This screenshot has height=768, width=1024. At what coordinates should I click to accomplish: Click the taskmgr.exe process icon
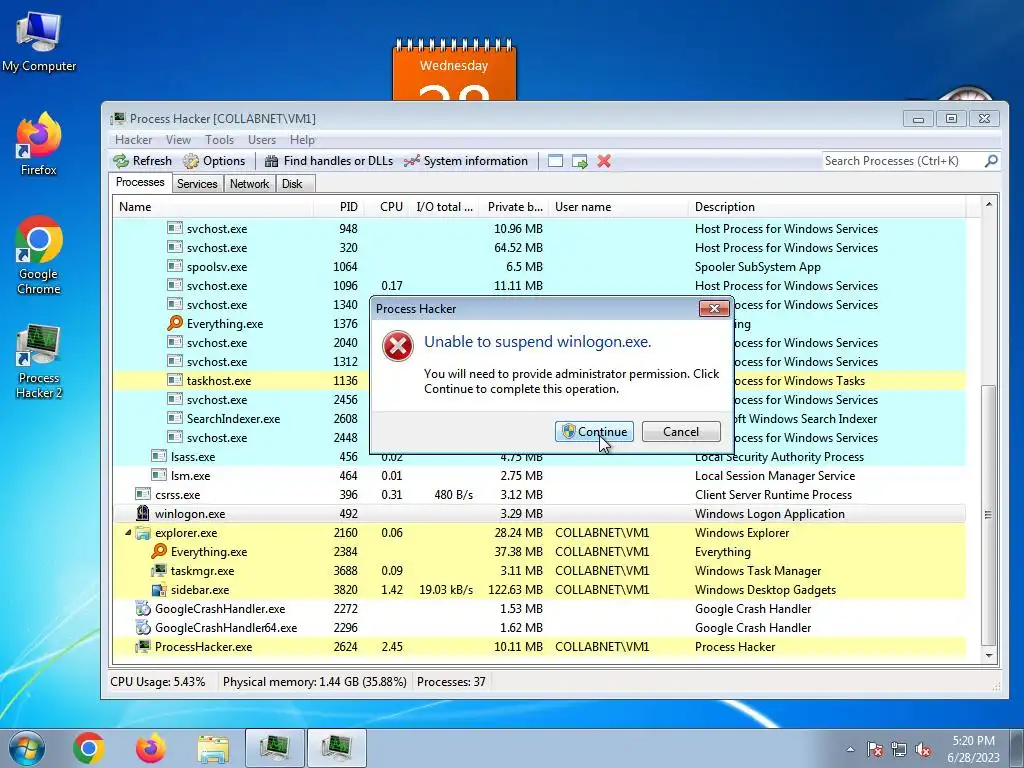159,570
